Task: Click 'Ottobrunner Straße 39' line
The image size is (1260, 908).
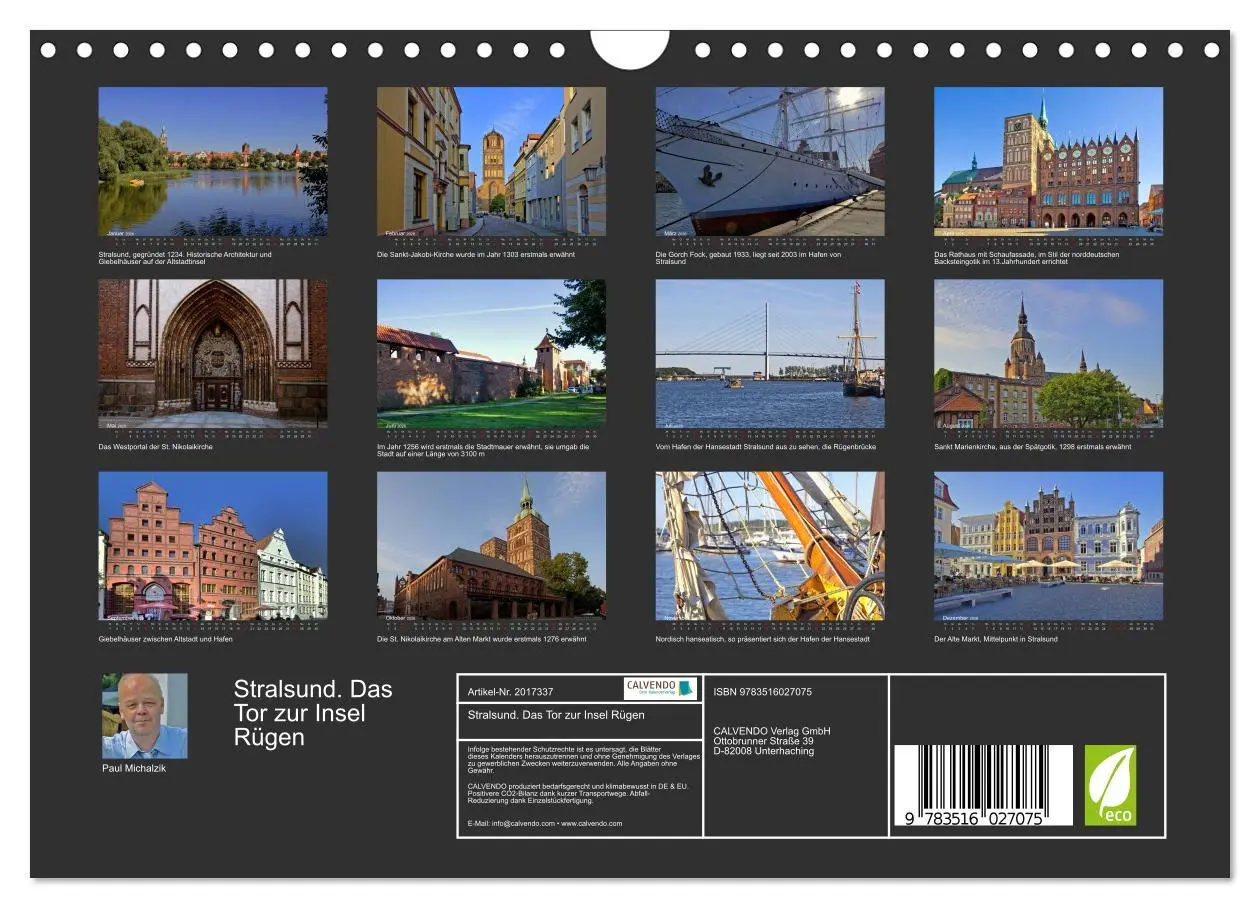Action: [764, 741]
